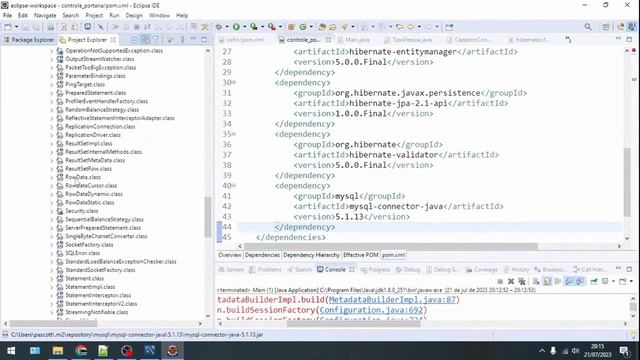640x360 pixels.
Task: Open the Navigate menu
Action: coord(45,16)
